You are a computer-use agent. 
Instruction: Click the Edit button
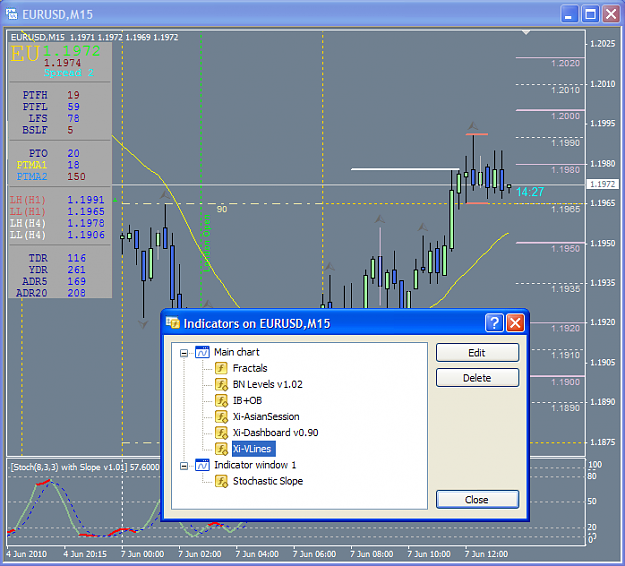[x=477, y=353]
